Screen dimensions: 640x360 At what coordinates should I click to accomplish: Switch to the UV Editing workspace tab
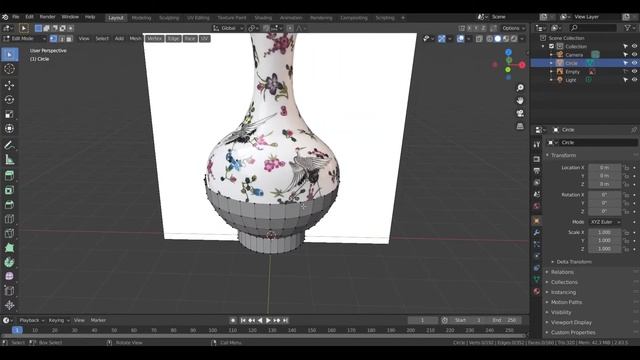click(x=198, y=18)
